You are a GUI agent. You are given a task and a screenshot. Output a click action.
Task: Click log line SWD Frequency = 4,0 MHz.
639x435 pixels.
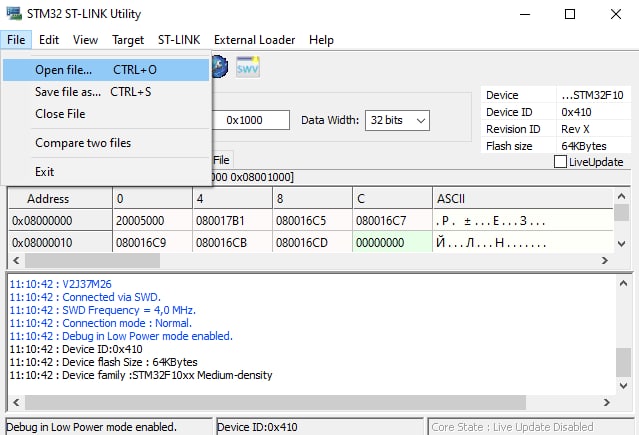[102, 310]
